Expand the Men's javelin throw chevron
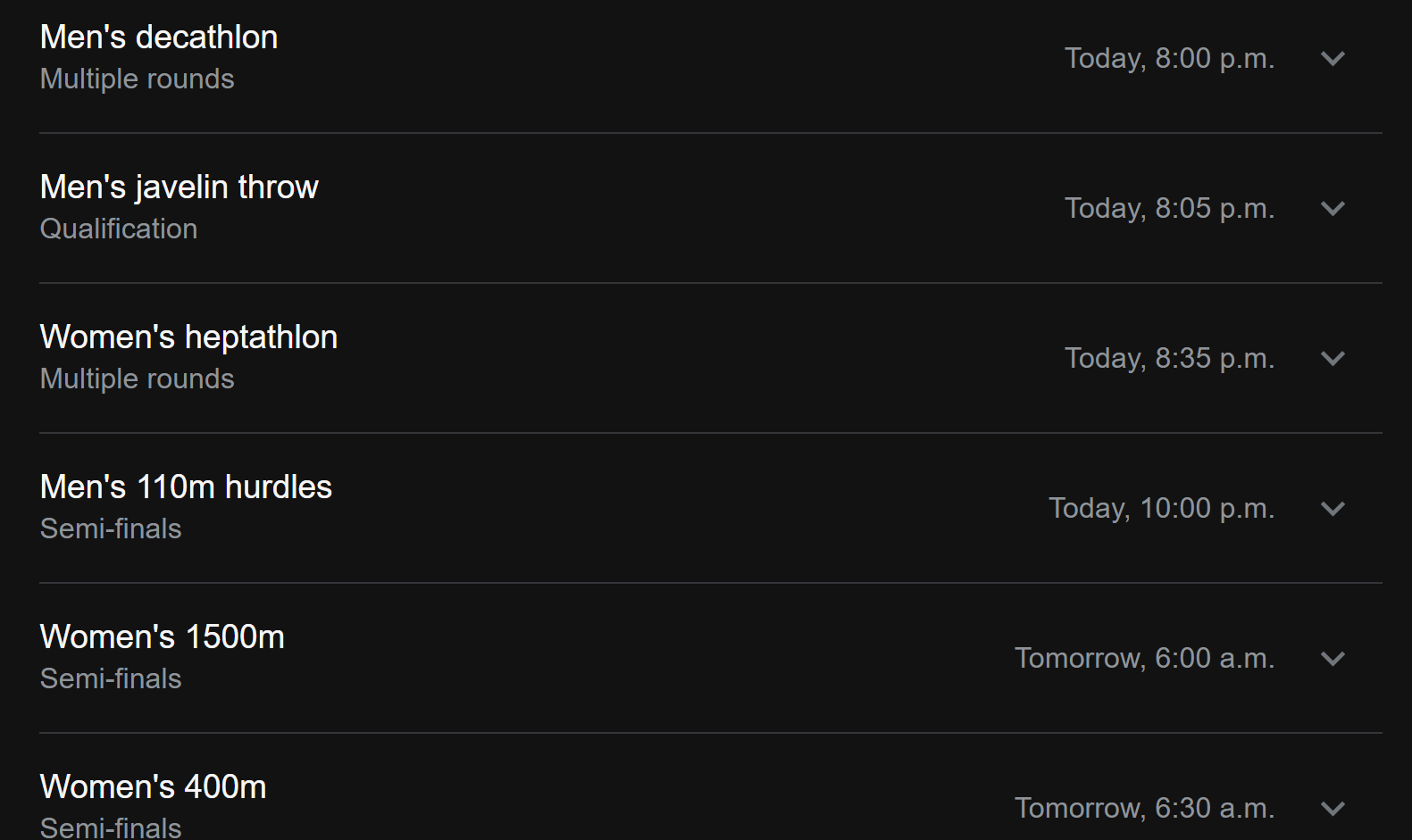1412x840 pixels. (1333, 209)
